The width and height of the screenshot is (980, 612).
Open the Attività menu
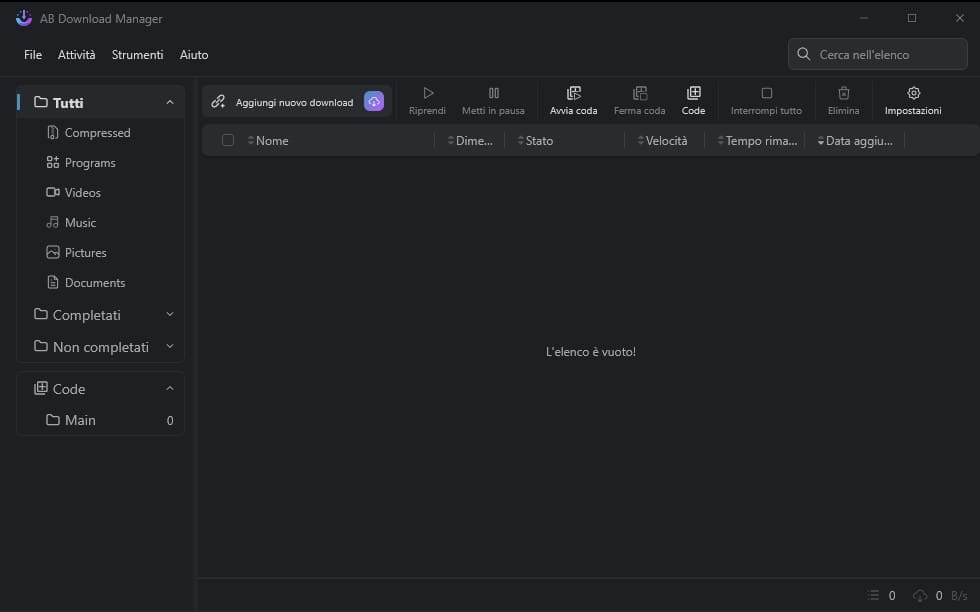click(x=77, y=54)
